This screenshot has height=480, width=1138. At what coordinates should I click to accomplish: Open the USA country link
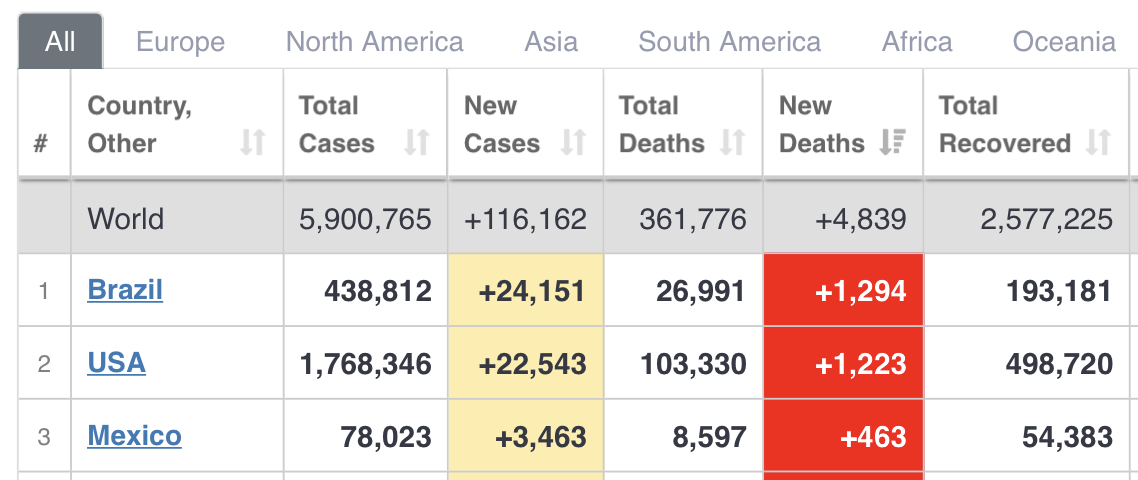coord(116,363)
